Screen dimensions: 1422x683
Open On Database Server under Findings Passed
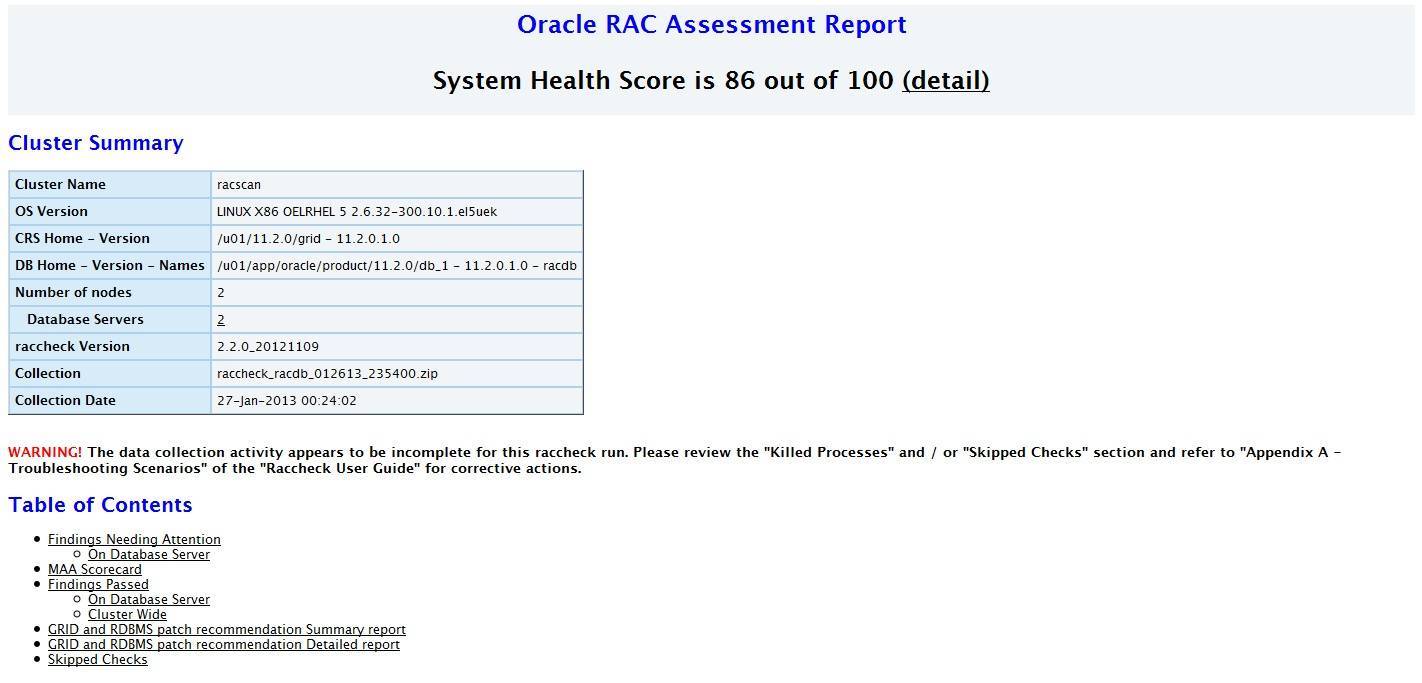148,599
